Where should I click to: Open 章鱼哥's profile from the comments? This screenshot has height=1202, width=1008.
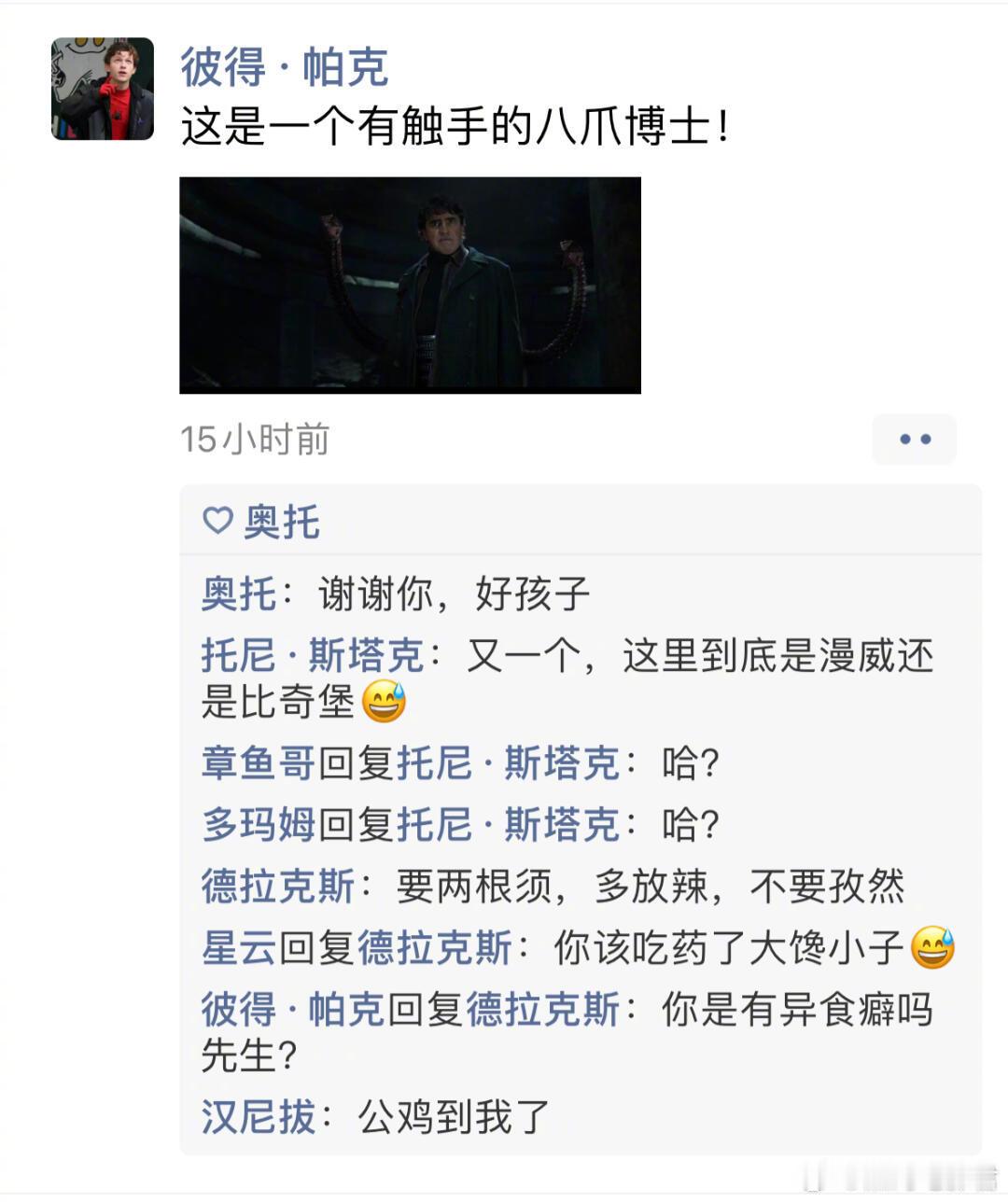point(259,763)
